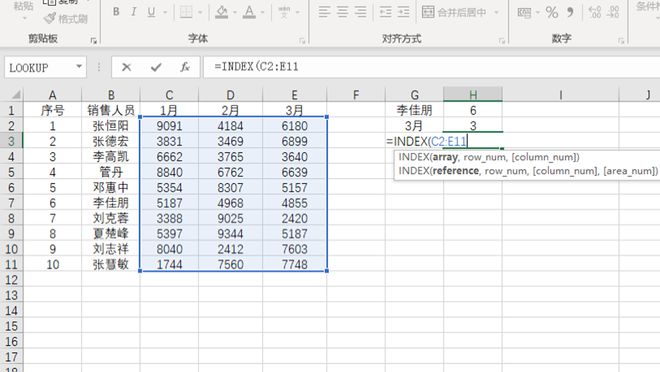Image resolution: width=660 pixels, height=372 pixels.
Task: Click formula bar with =INDEX(C2:E11
Action: (x=431, y=67)
